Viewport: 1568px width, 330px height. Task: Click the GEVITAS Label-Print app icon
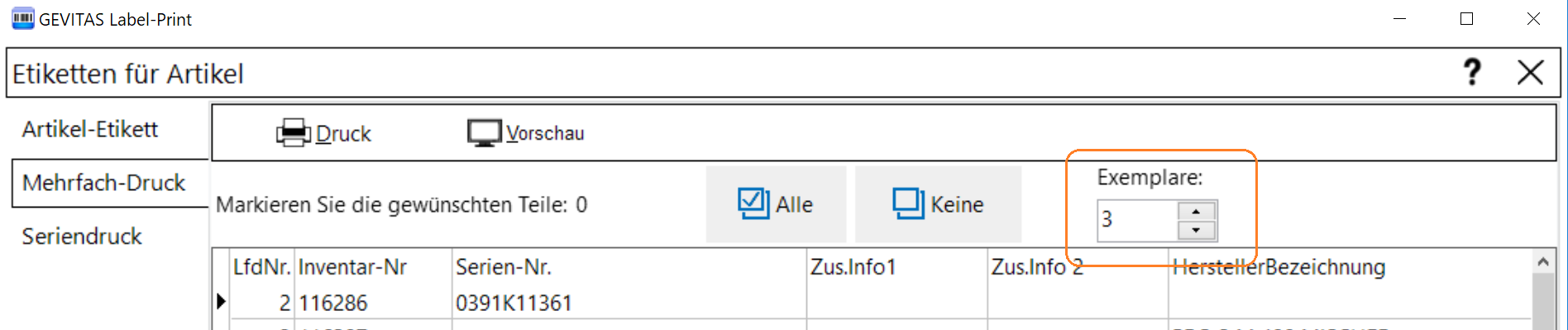point(23,18)
